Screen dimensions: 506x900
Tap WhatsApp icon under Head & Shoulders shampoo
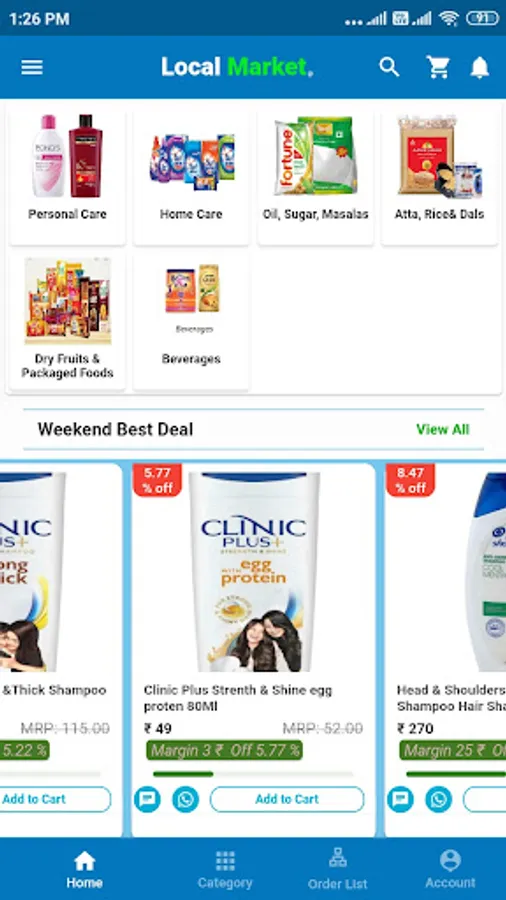439,799
